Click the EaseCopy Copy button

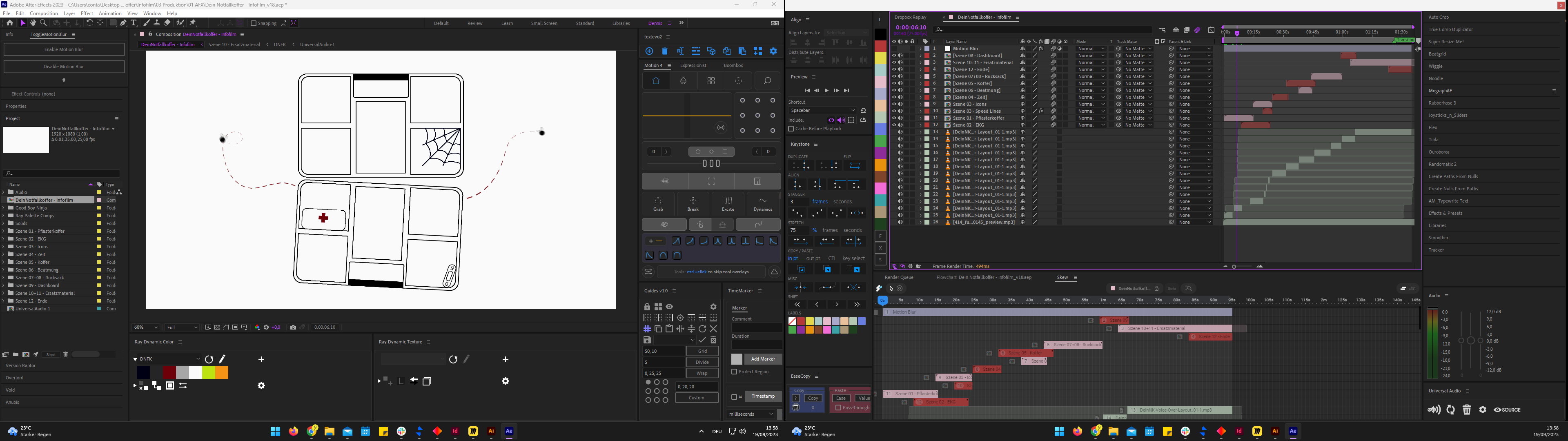(813, 399)
